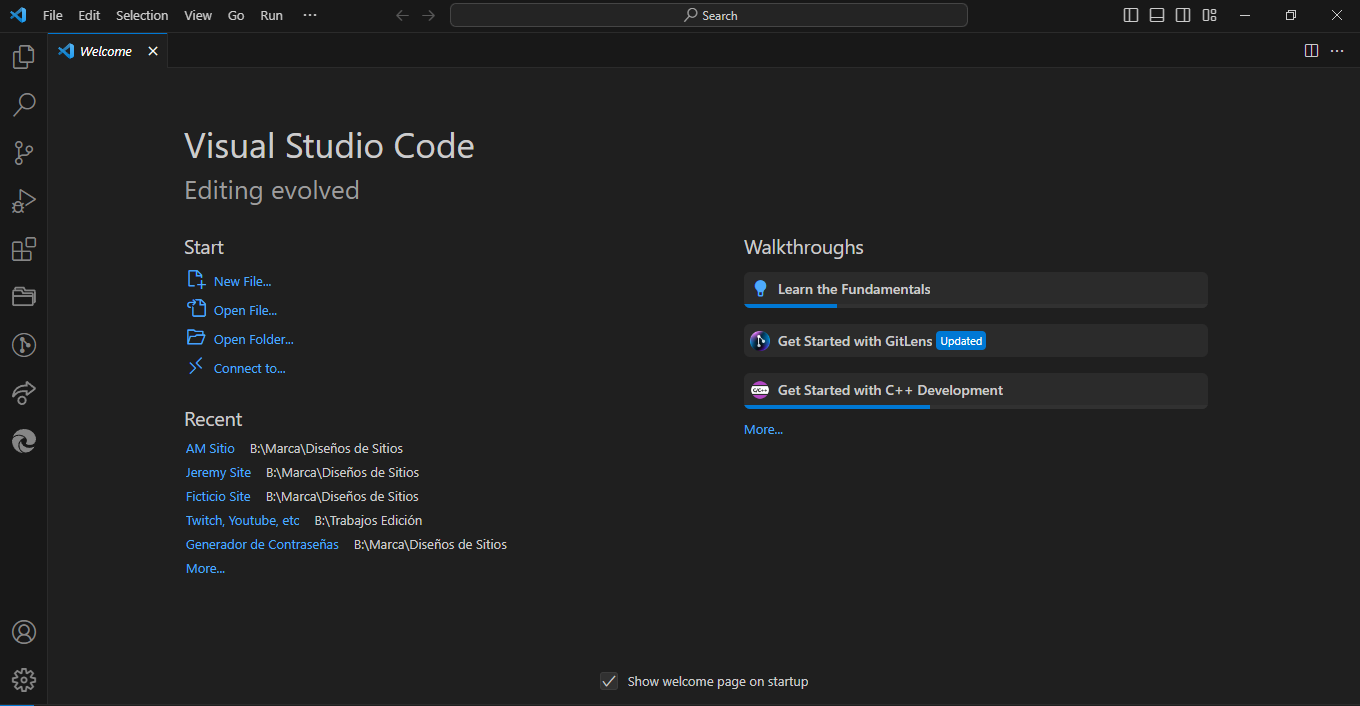
Task: Open the GitLens icon in activity bar
Action: point(23,345)
